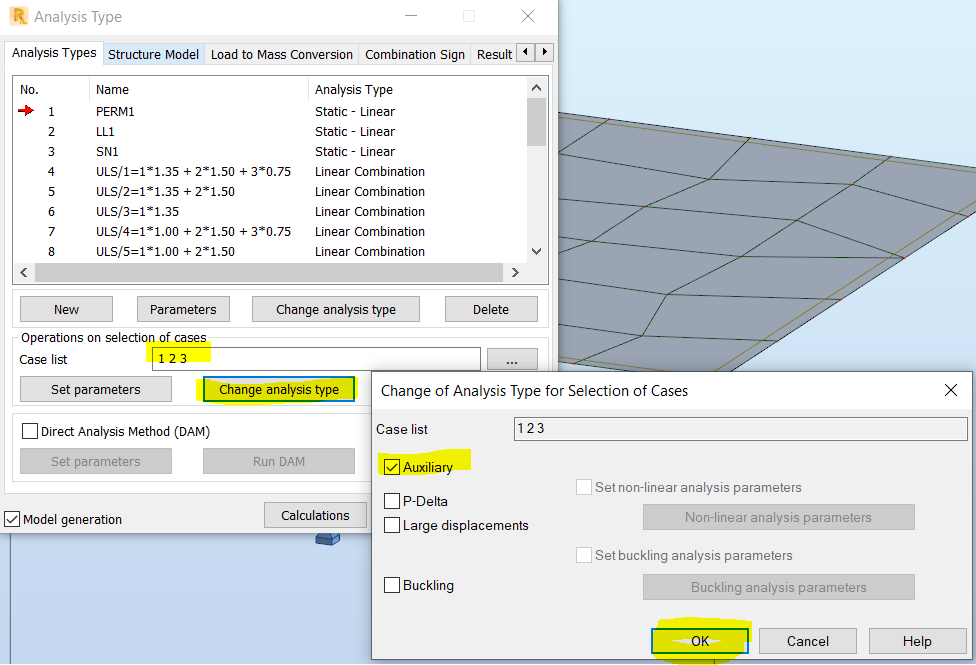Open the case list ellipsis browse button

click(512, 358)
